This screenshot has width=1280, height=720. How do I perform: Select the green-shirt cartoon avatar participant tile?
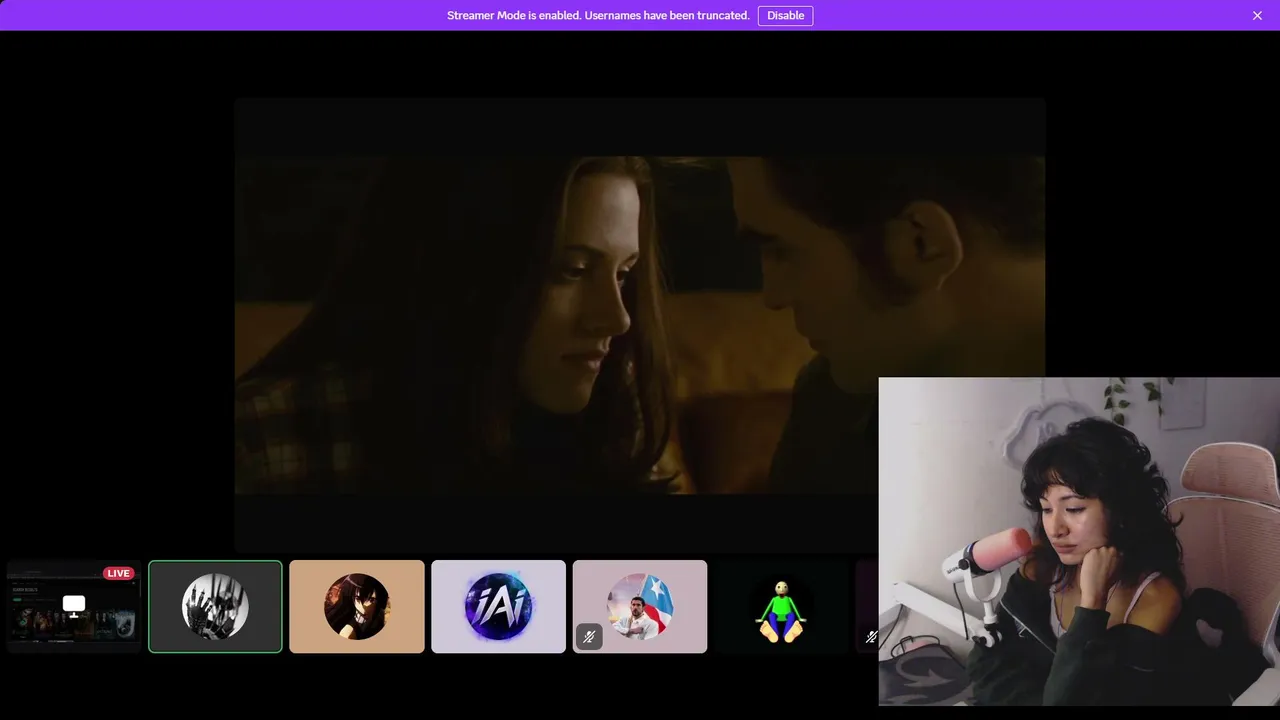pyautogui.click(x=781, y=606)
